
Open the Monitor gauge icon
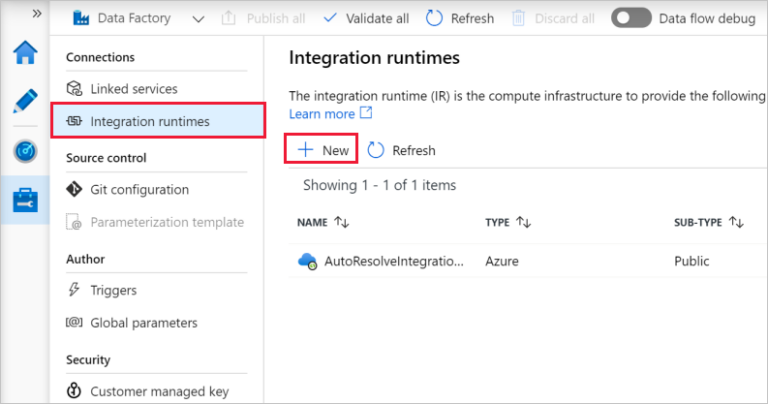(24, 150)
